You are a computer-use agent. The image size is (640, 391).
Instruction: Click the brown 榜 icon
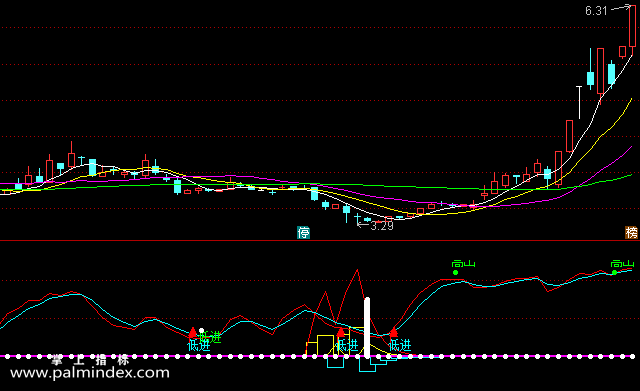631,233
